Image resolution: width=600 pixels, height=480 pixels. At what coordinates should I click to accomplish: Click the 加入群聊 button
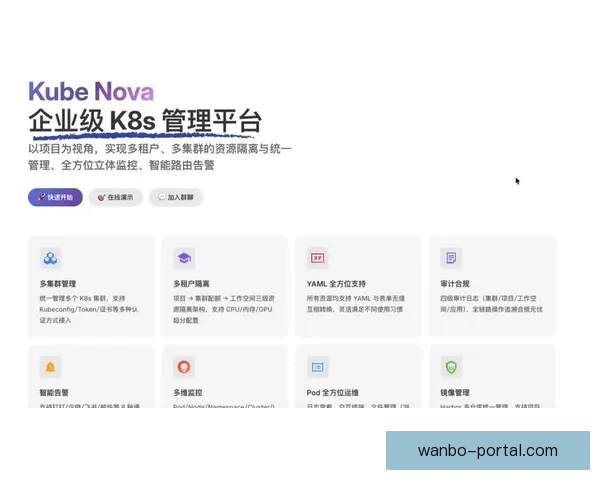(176, 197)
